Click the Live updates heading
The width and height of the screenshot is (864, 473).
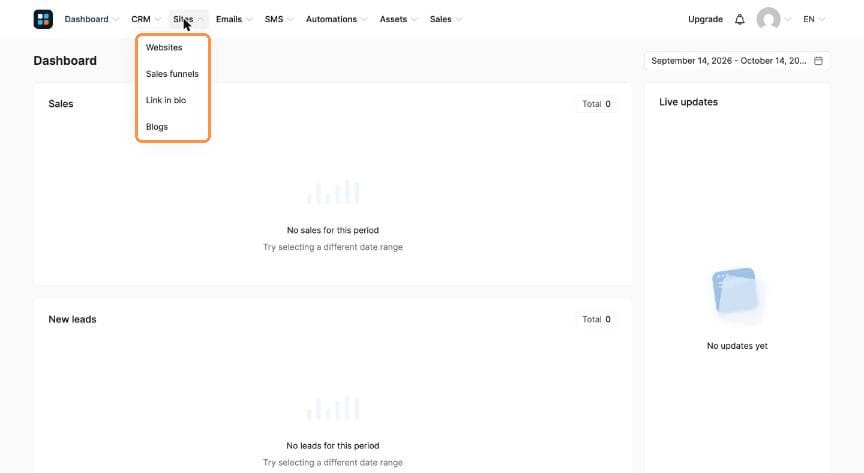click(x=688, y=102)
